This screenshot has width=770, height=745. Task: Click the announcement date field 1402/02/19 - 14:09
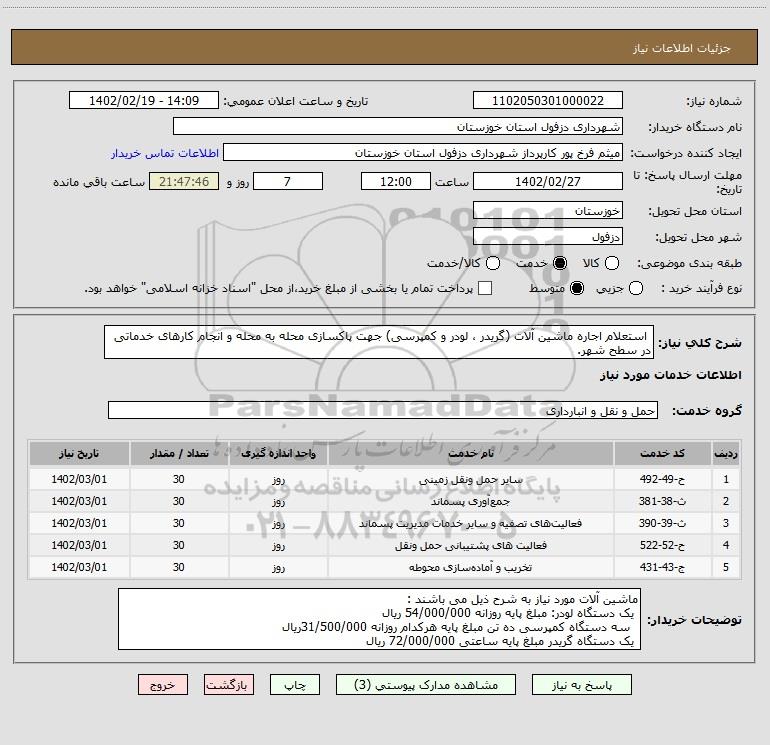coord(144,101)
